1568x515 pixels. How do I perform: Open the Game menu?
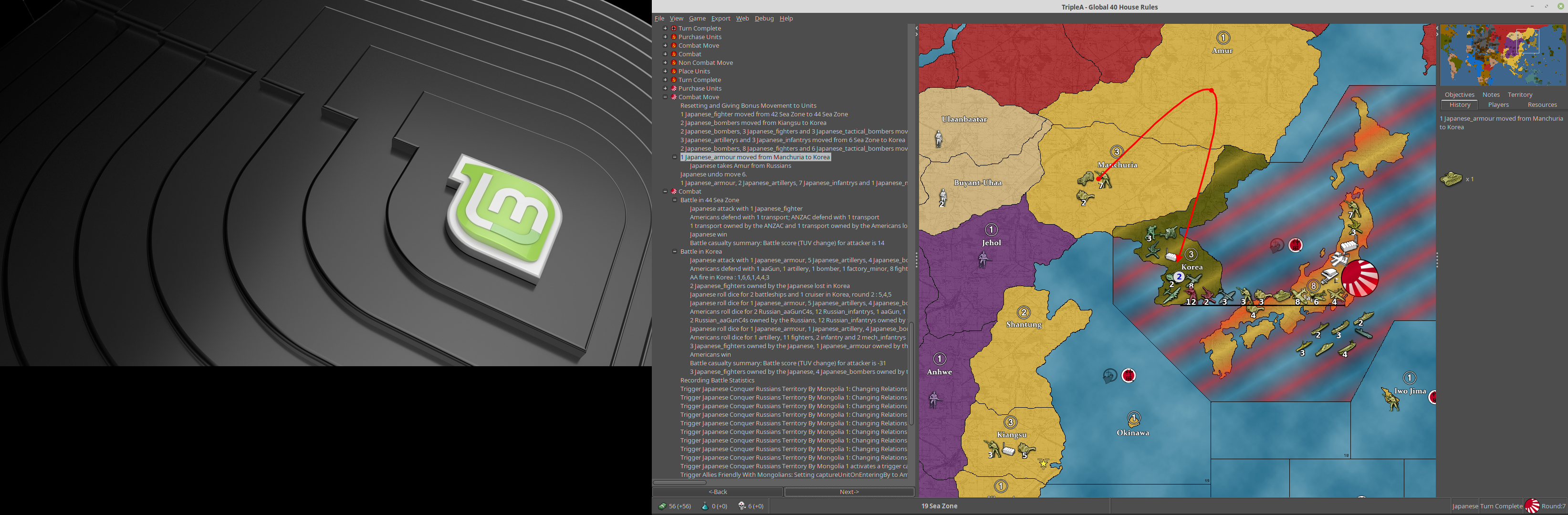tap(697, 18)
